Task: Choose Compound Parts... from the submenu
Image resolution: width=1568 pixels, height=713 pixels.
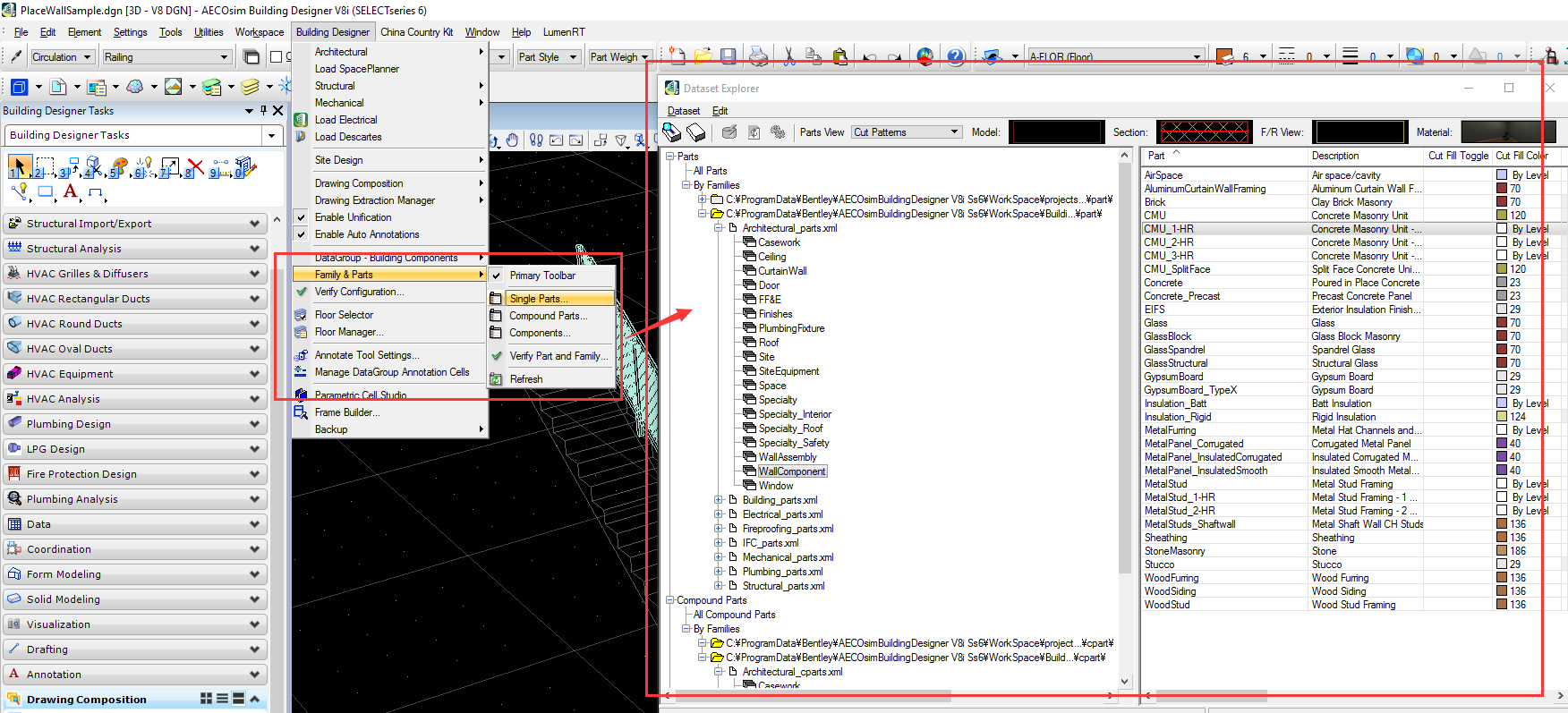Action: pyautogui.click(x=551, y=316)
